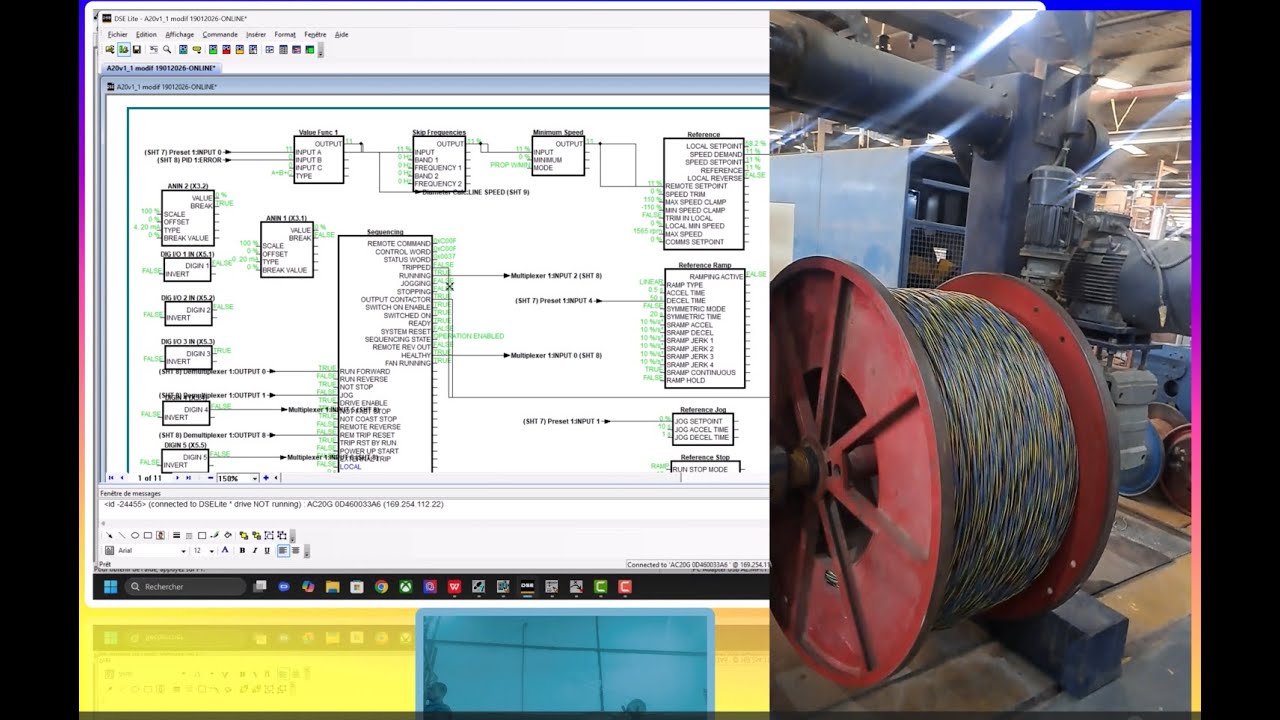Screen dimensions: 1280x720
Task: Select the Skip Frequencies function block
Action: (439, 165)
